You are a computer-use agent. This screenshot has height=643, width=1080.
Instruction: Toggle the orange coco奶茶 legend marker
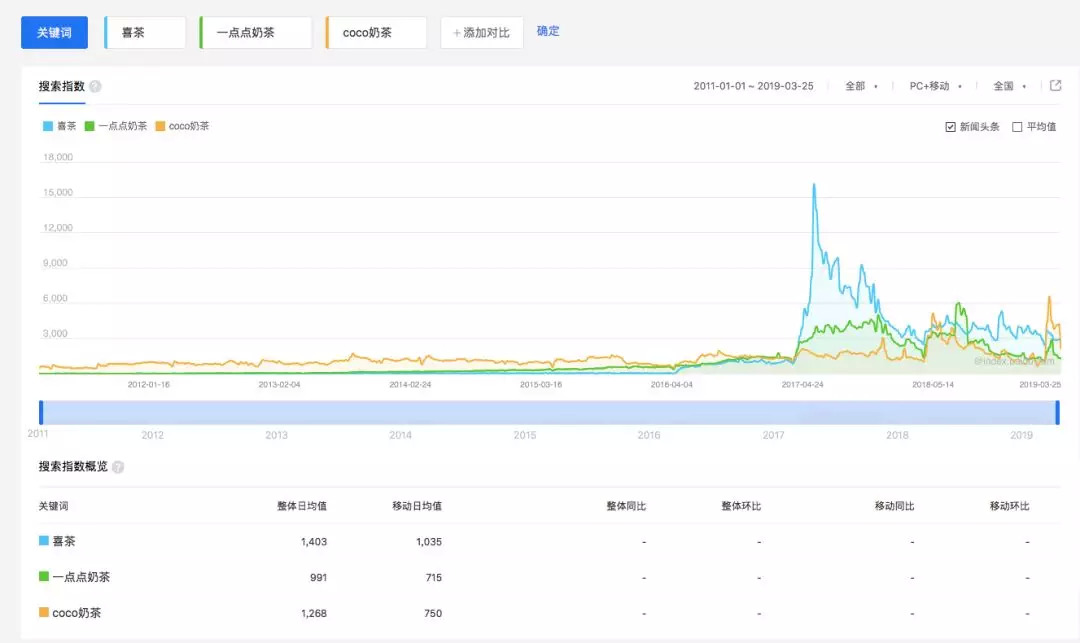tap(160, 126)
